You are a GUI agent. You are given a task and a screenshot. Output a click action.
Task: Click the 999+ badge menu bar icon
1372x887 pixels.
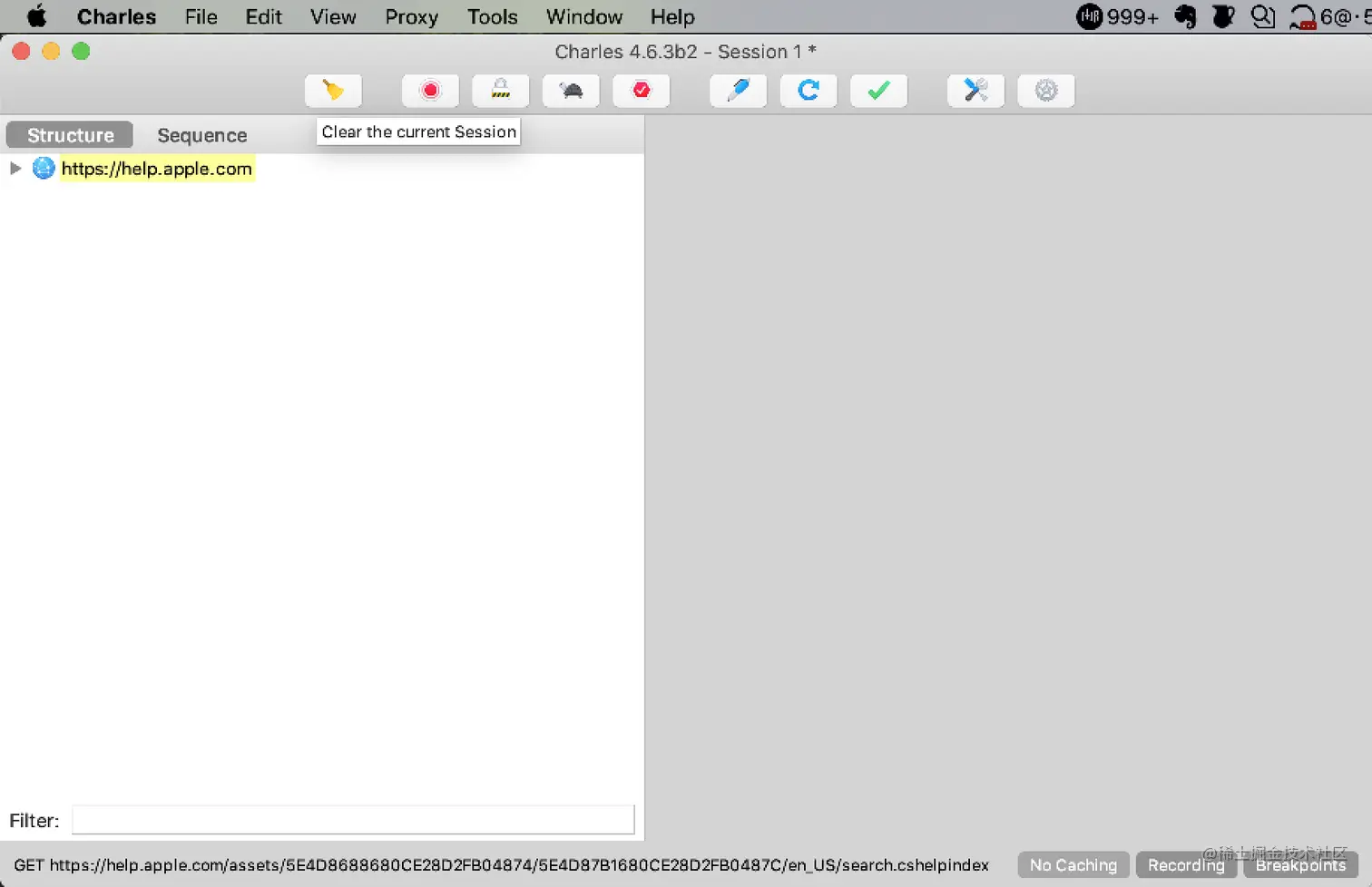[1117, 16]
